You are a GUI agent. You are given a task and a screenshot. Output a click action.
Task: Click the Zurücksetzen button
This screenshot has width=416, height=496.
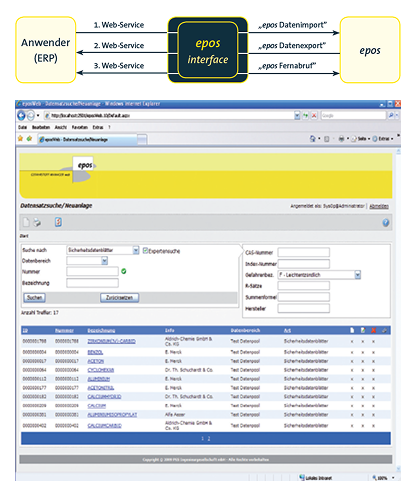(x=119, y=297)
